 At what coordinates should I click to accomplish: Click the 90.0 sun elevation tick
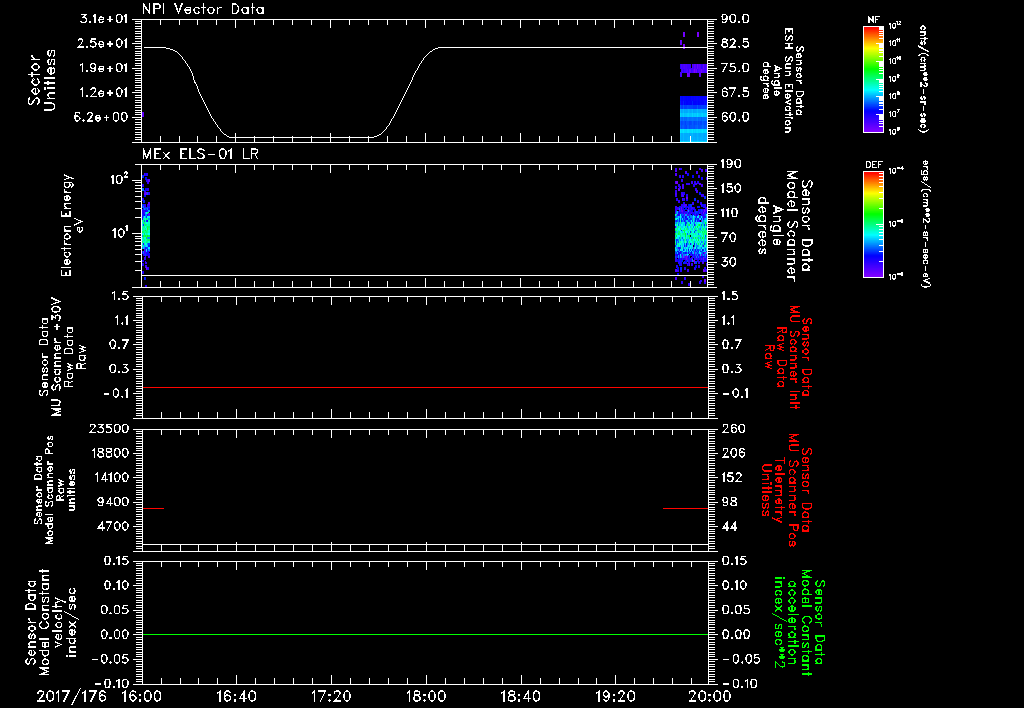tap(735, 19)
